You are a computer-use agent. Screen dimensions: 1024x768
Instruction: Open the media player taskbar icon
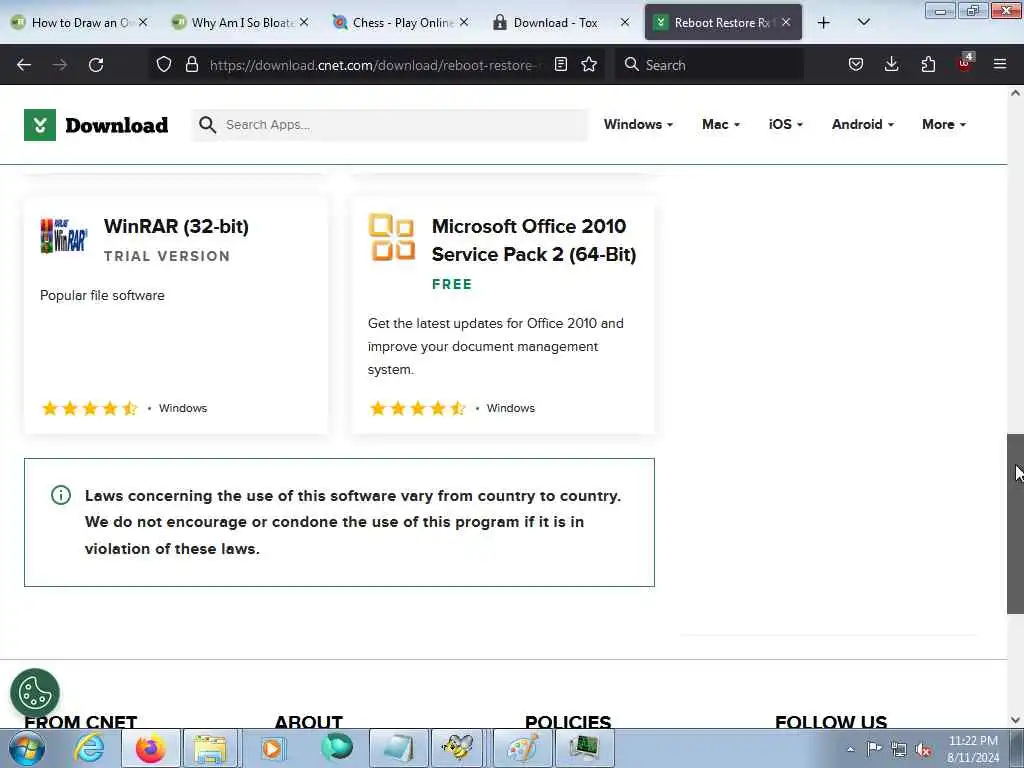pos(272,748)
